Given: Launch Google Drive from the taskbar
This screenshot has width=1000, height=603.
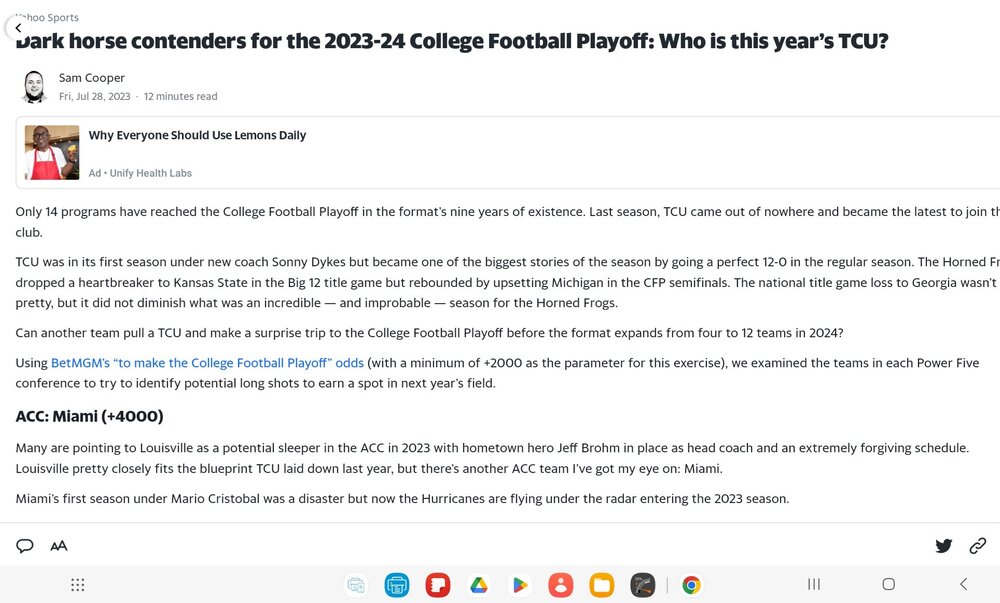Looking at the screenshot, I should 479,585.
